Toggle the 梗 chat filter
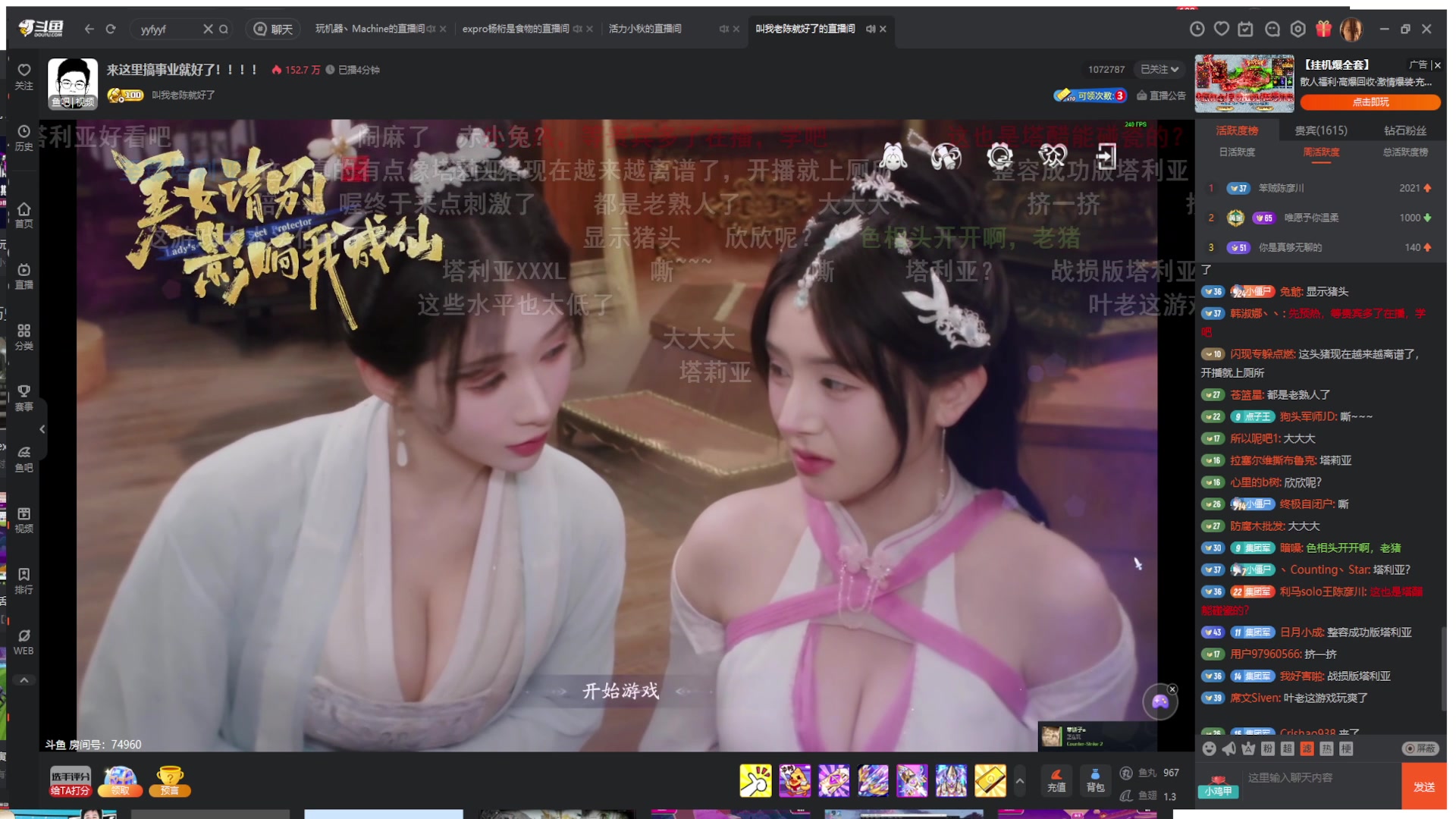 (x=1346, y=748)
